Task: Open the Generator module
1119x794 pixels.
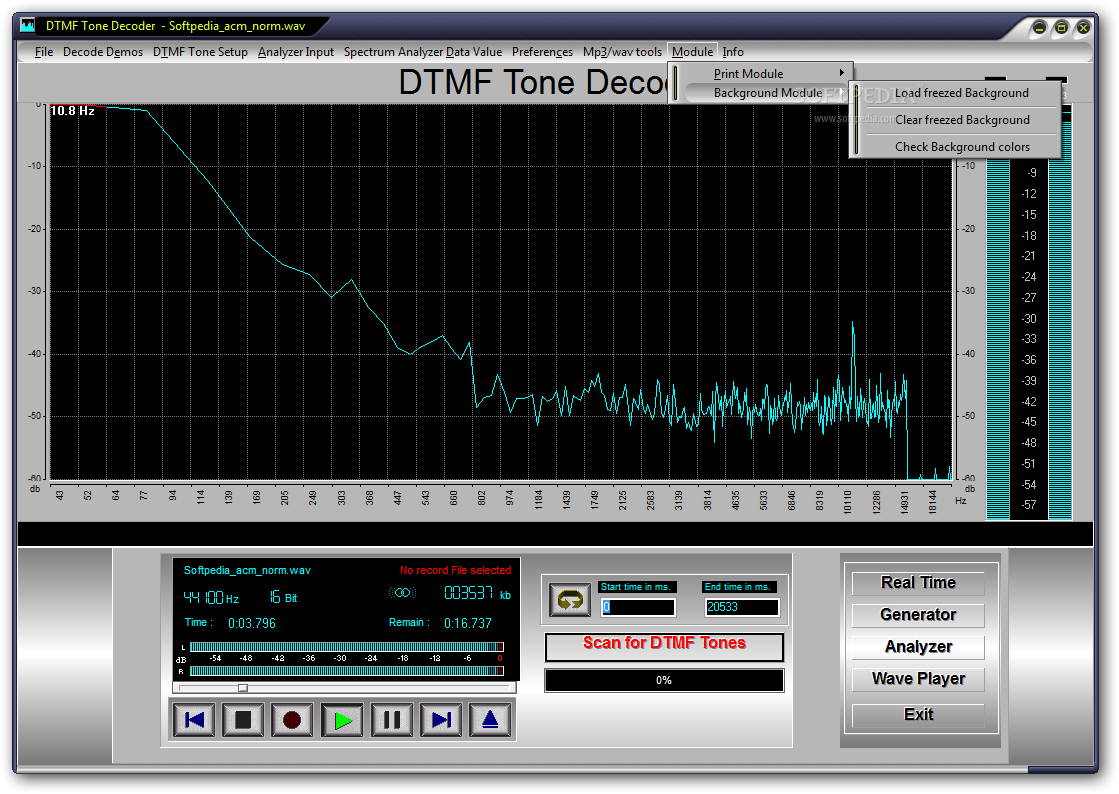Action: (x=918, y=615)
